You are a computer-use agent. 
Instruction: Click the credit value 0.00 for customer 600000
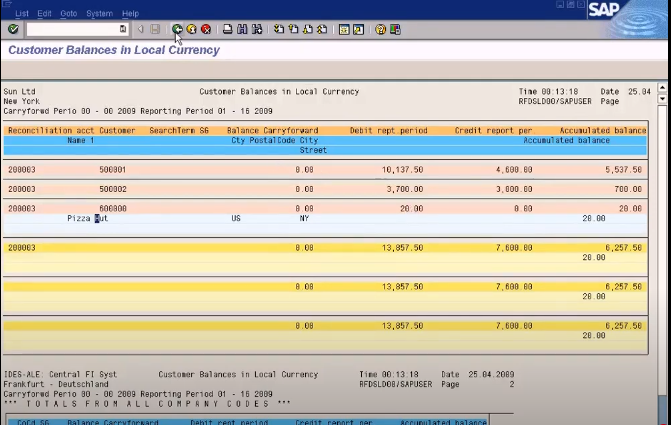tap(523, 208)
